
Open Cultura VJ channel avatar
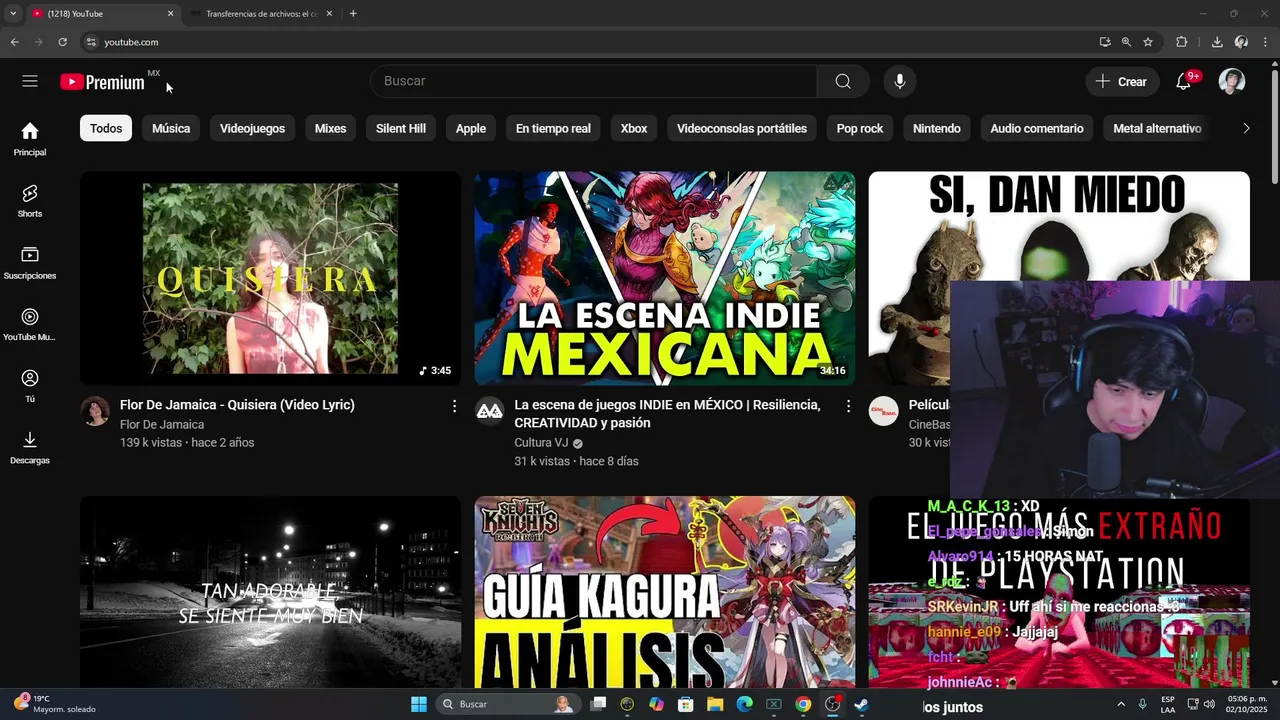tap(489, 411)
